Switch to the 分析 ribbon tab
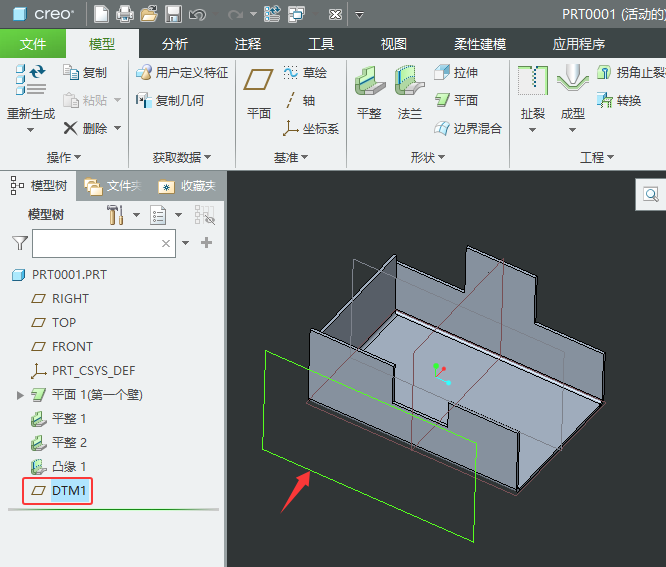Screen dimensions: 666x567 (x=175, y=44)
